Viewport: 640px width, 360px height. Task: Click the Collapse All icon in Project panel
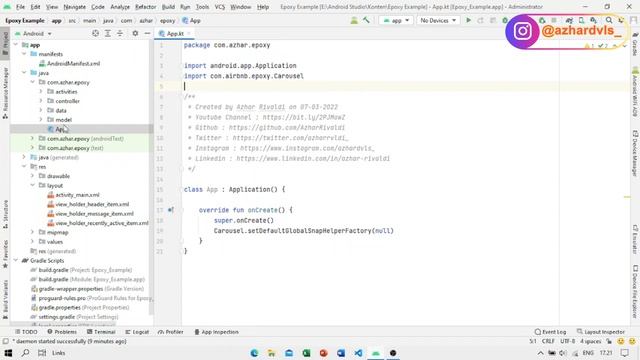[x=120, y=33]
